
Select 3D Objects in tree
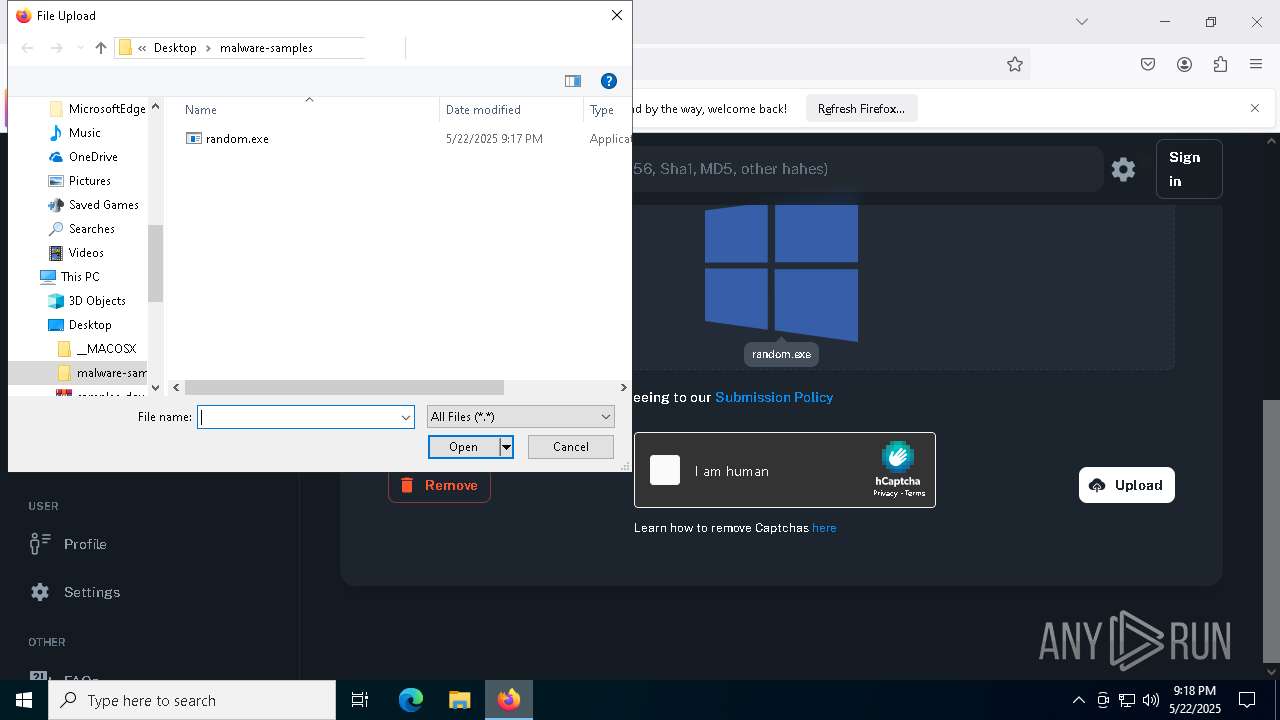click(97, 301)
